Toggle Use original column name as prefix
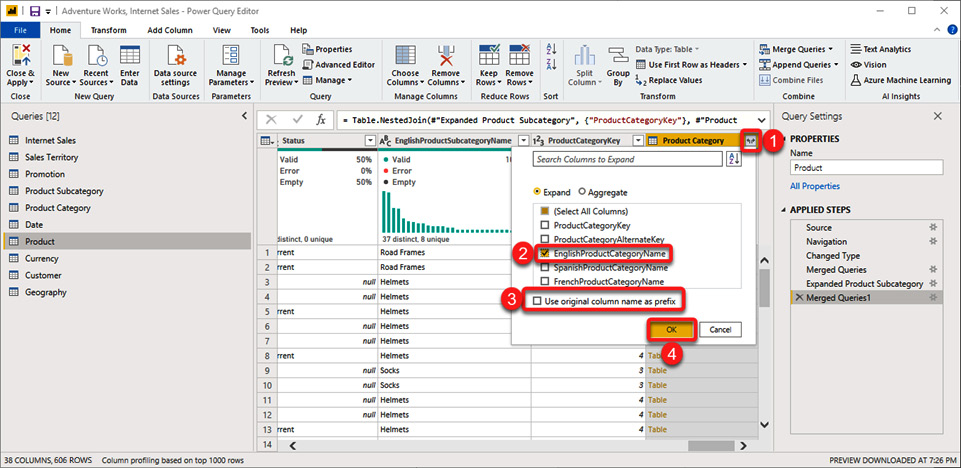961x468 pixels. 537,301
